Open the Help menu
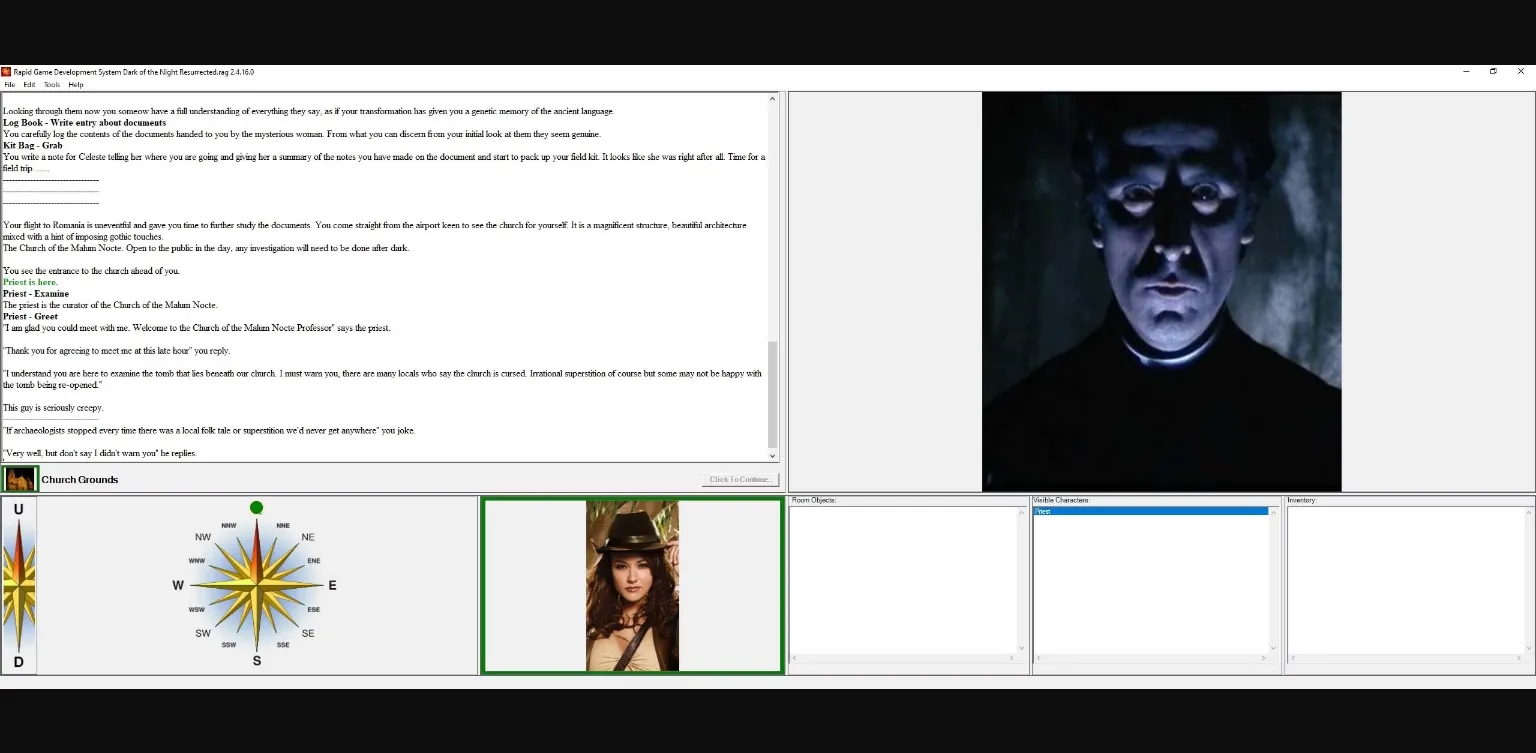The width and height of the screenshot is (1536, 753). 76,85
